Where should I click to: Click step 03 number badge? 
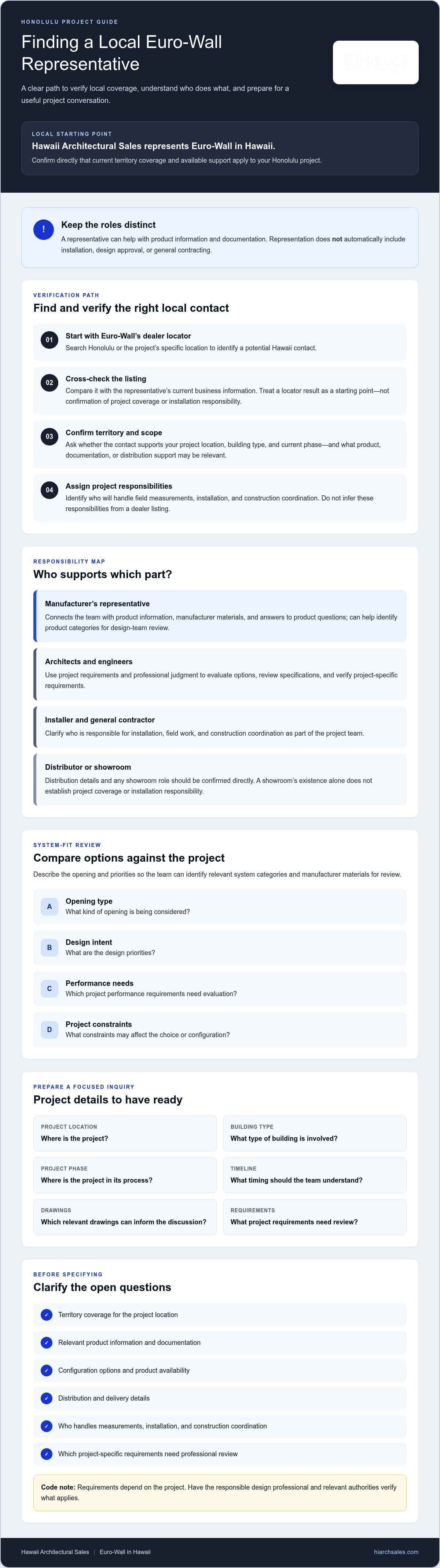tap(49, 436)
